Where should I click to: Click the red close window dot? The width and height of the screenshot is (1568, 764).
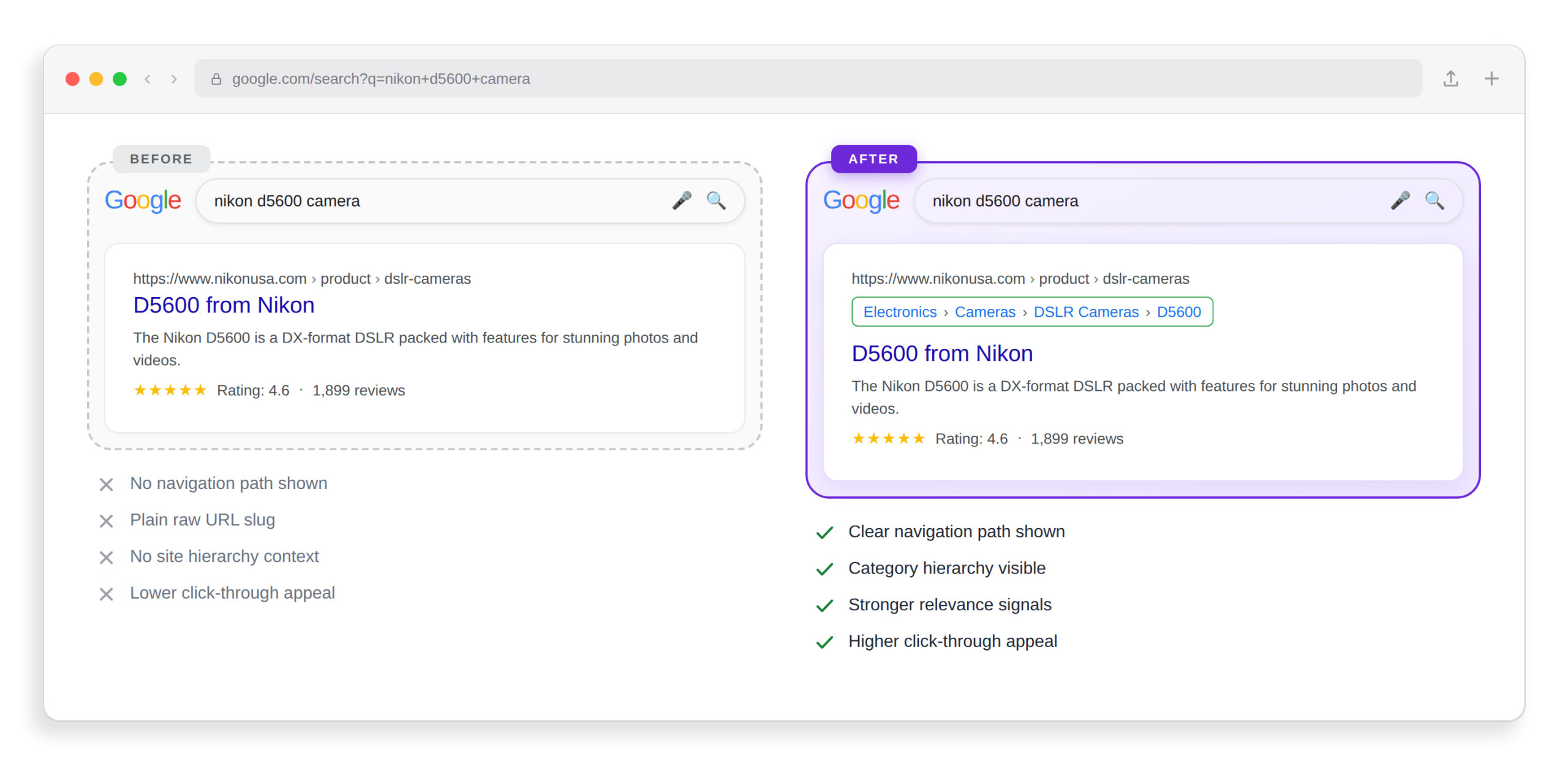tap(72, 79)
